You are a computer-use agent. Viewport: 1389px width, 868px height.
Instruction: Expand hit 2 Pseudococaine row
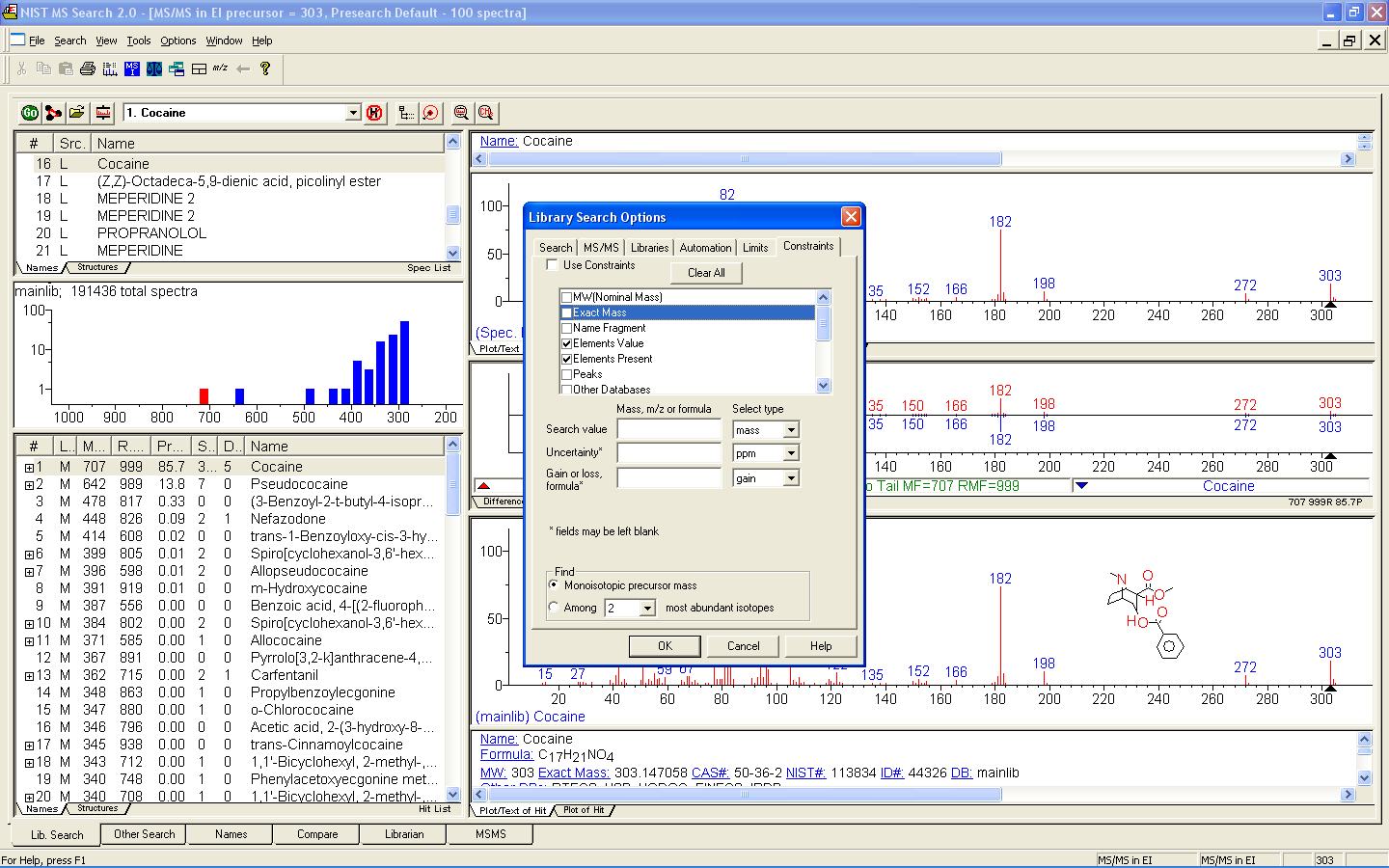[x=29, y=484]
